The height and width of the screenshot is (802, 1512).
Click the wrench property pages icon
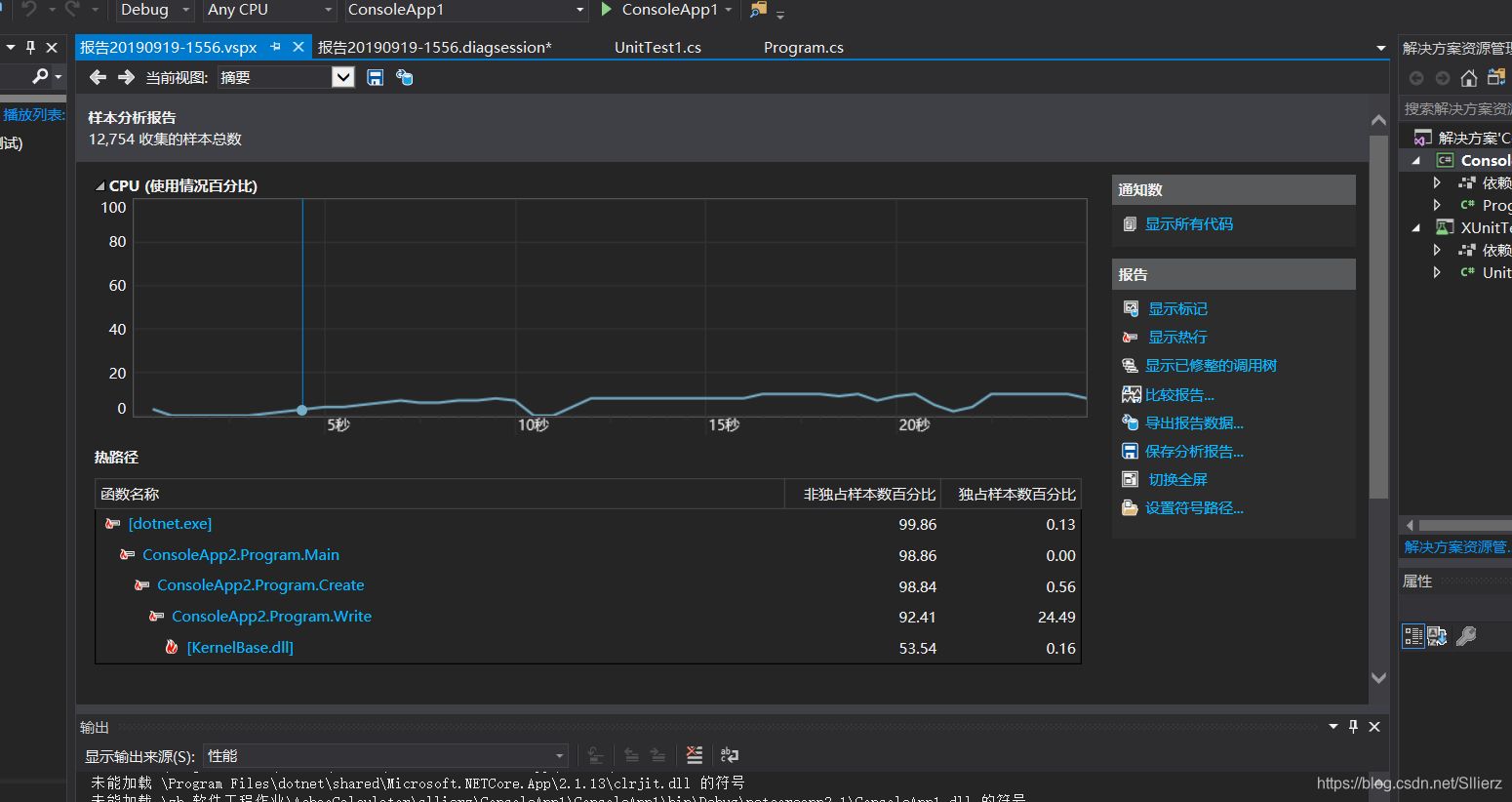click(1466, 637)
